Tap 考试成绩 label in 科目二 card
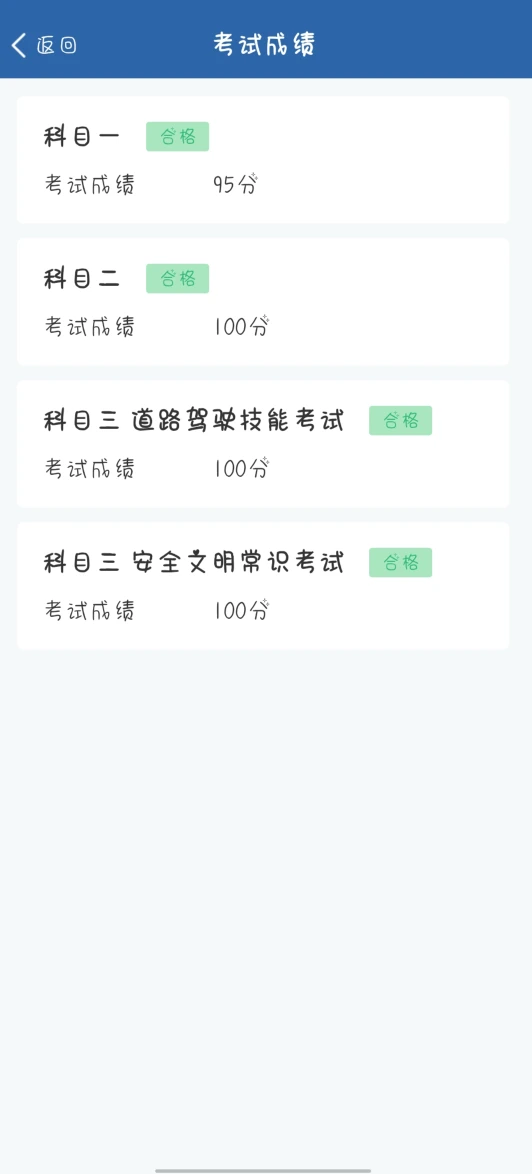Image resolution: width=532 pixels, height=1174 pixels. (x=90, y=326)
